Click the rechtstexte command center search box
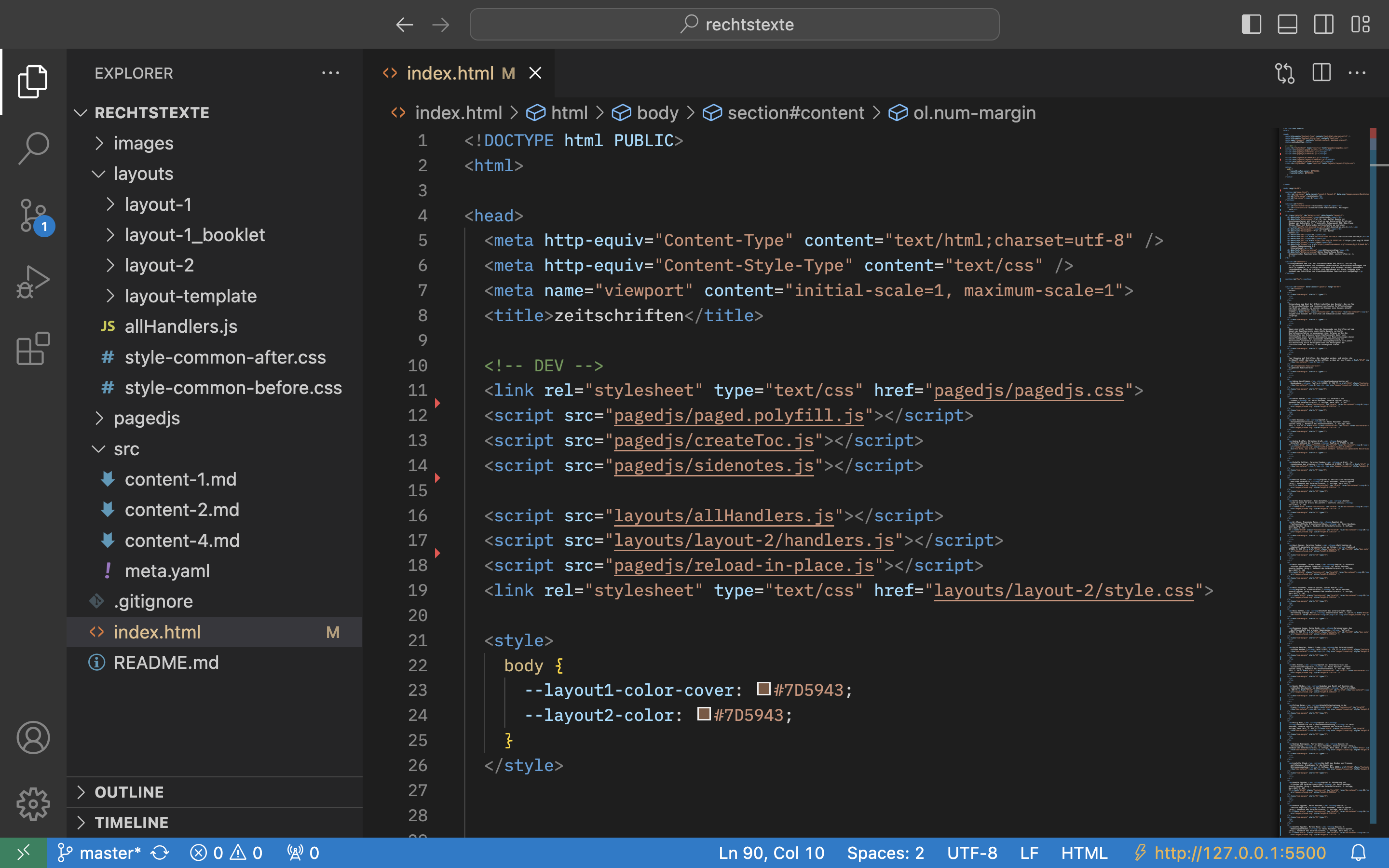Screen dimensions: 1389x868 point(734,24)
